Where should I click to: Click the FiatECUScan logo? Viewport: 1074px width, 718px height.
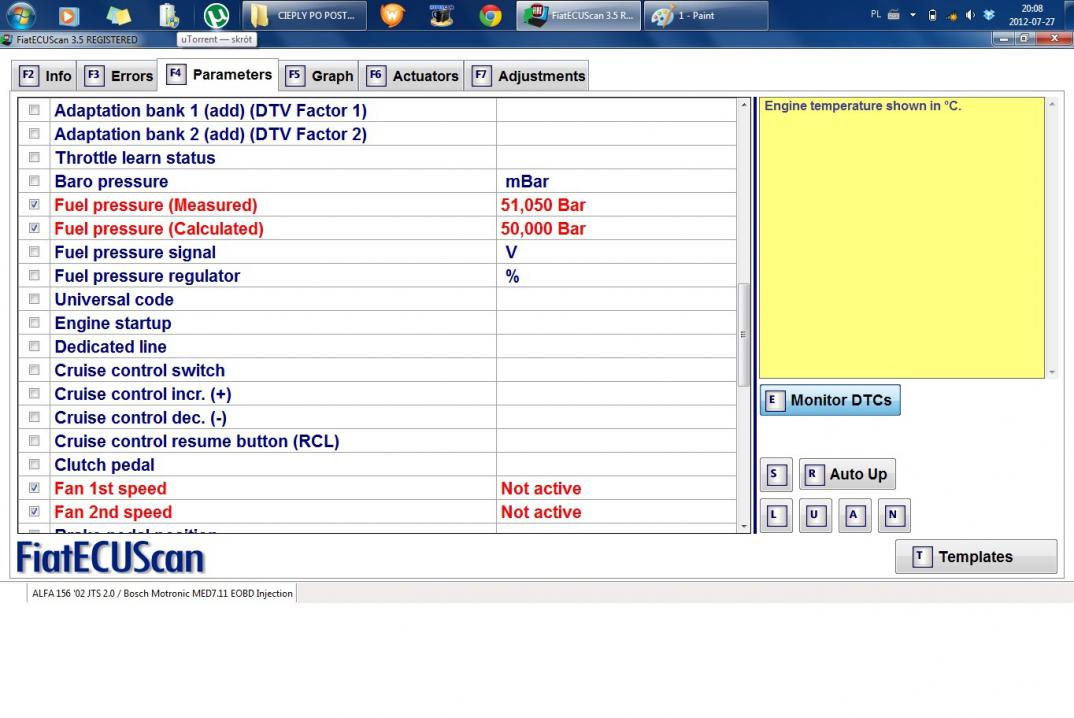coord(110,558)
